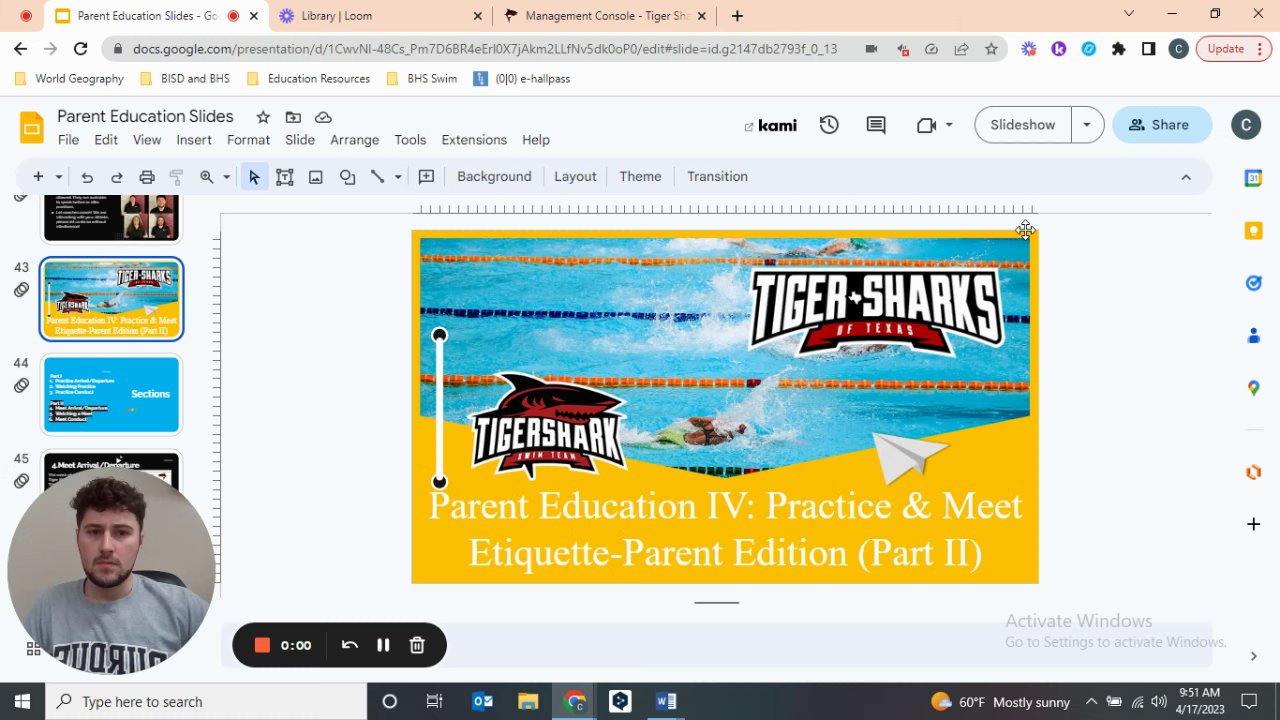
Task: Choose the Select arrow cursor tool
Action: click(254, 177)
